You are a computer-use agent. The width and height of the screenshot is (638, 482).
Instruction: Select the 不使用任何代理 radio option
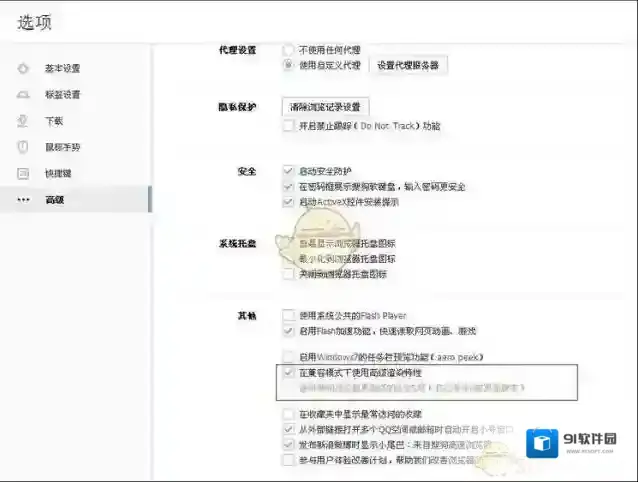[289, 49]
